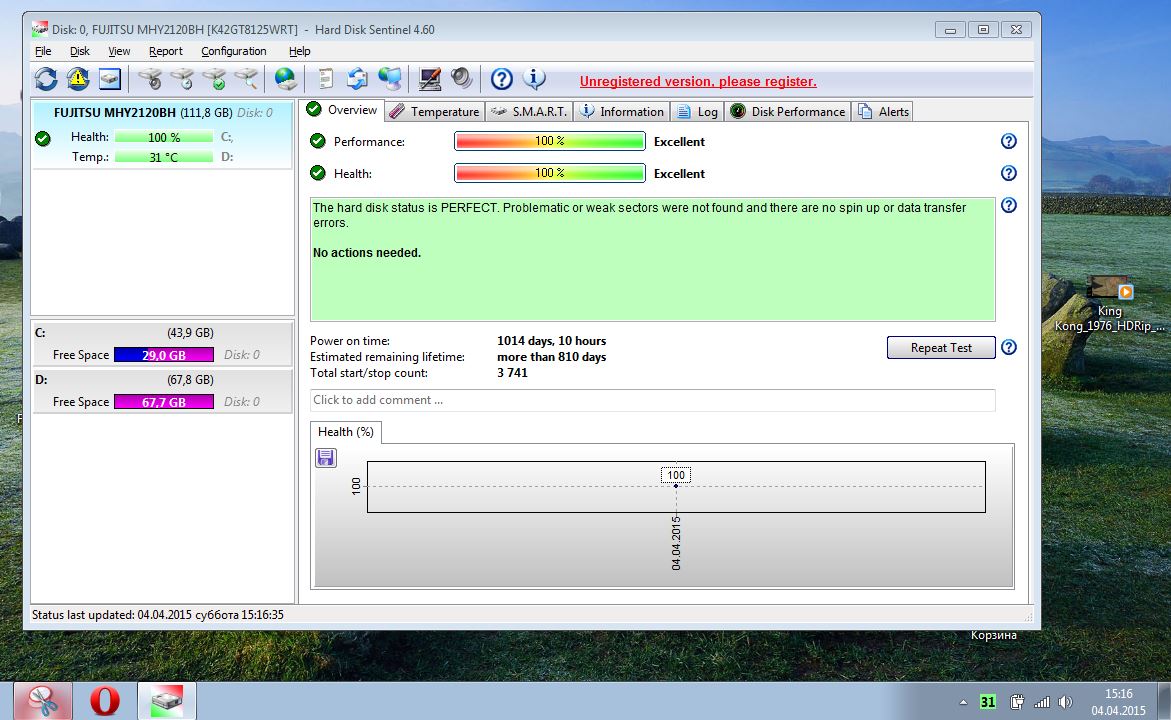Click the network signal bars tray icon

tap(1042, 702)
